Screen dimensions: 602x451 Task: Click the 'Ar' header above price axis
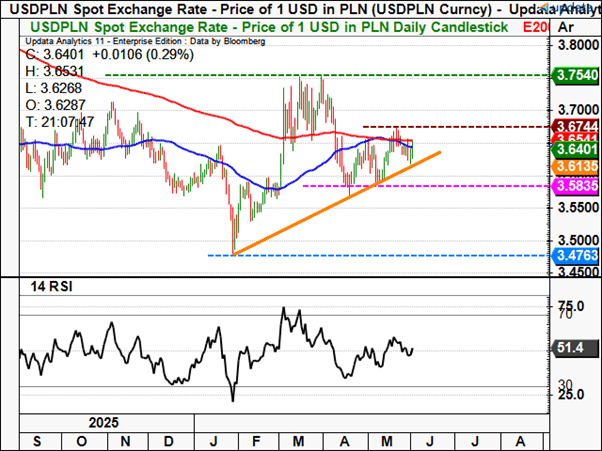pyautogui.click(x=566, y=27)
